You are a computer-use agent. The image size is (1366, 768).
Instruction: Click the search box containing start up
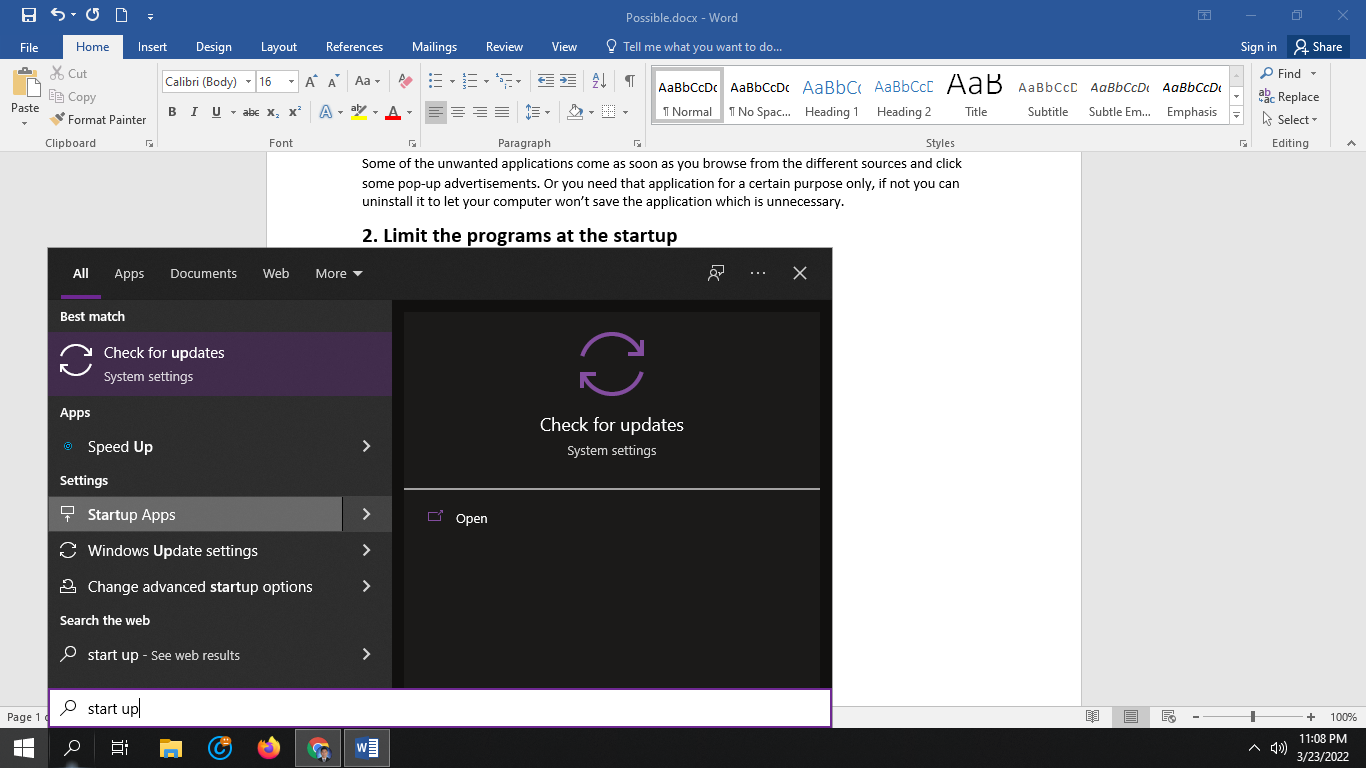[x=440, y=708]
